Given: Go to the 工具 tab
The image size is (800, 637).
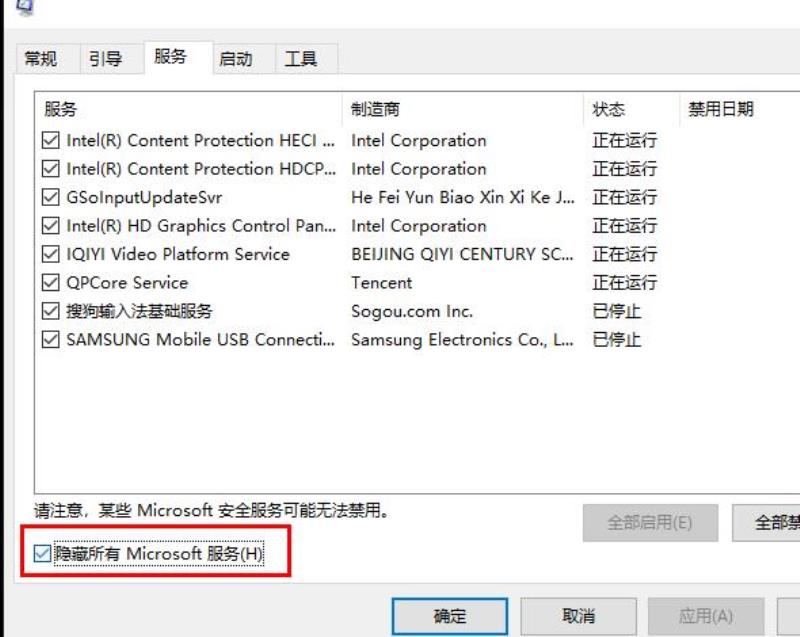Looking at the screenshot, I should point(301,59).
